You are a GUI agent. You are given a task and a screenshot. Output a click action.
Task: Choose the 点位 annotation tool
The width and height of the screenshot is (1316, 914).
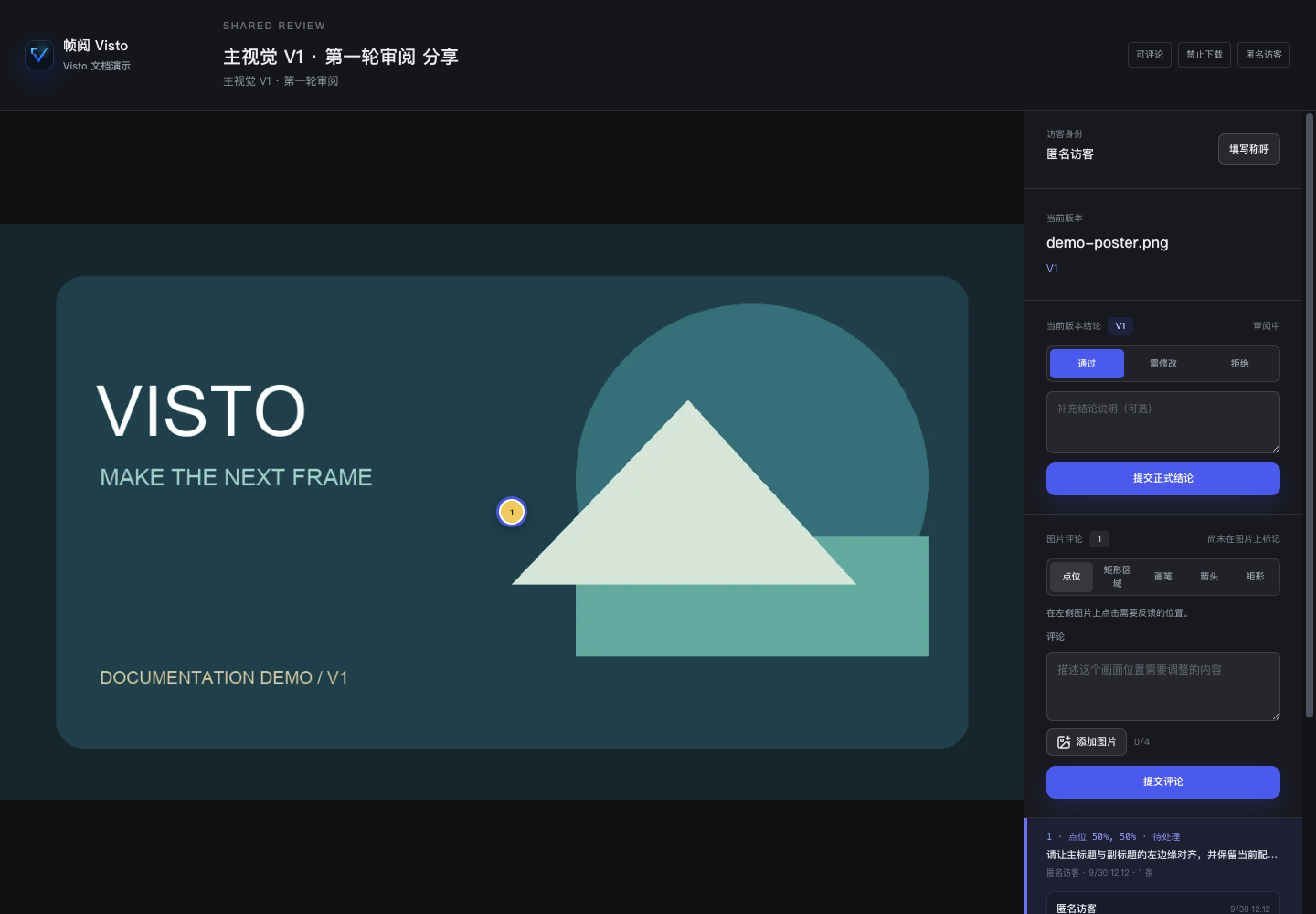(x=1071, y=577)
